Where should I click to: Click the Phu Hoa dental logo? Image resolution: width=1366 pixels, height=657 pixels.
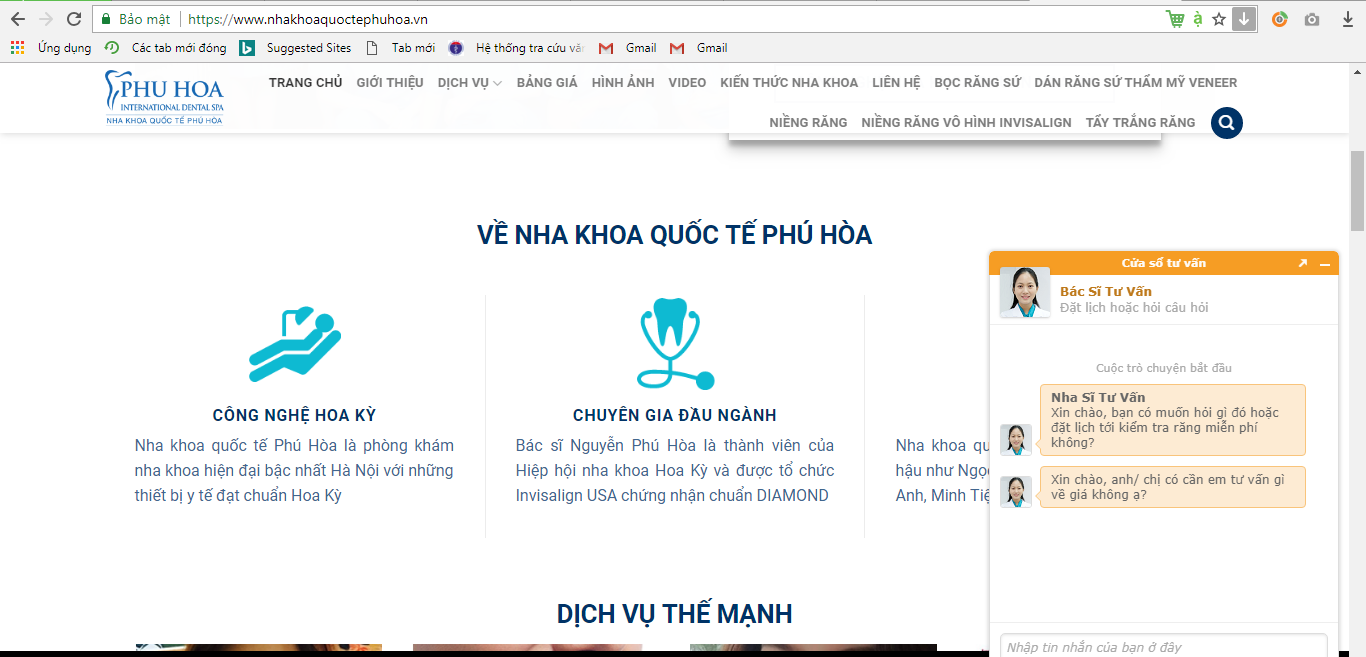pos(165,97)
